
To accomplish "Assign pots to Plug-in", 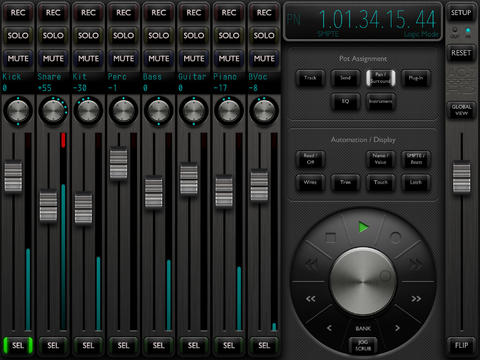I will click(416, 78).
